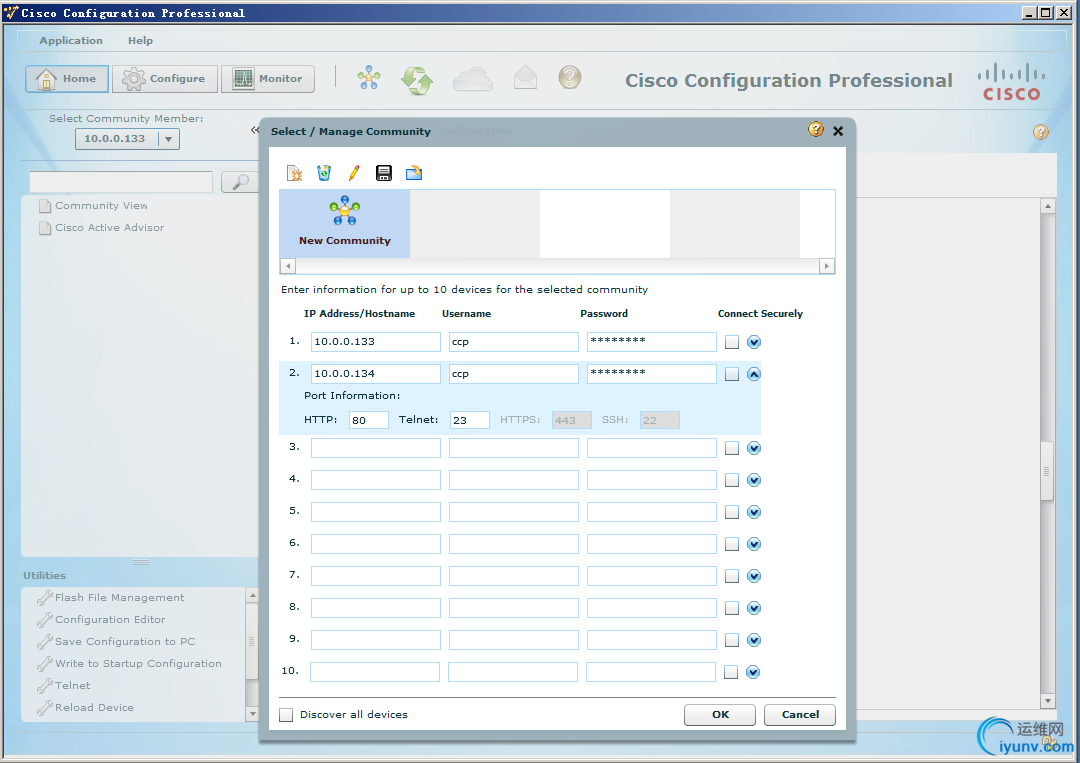Click the save community disk icon
Image resolution: width=1080 pixels, height=763 pixels.
click(384, 173)
